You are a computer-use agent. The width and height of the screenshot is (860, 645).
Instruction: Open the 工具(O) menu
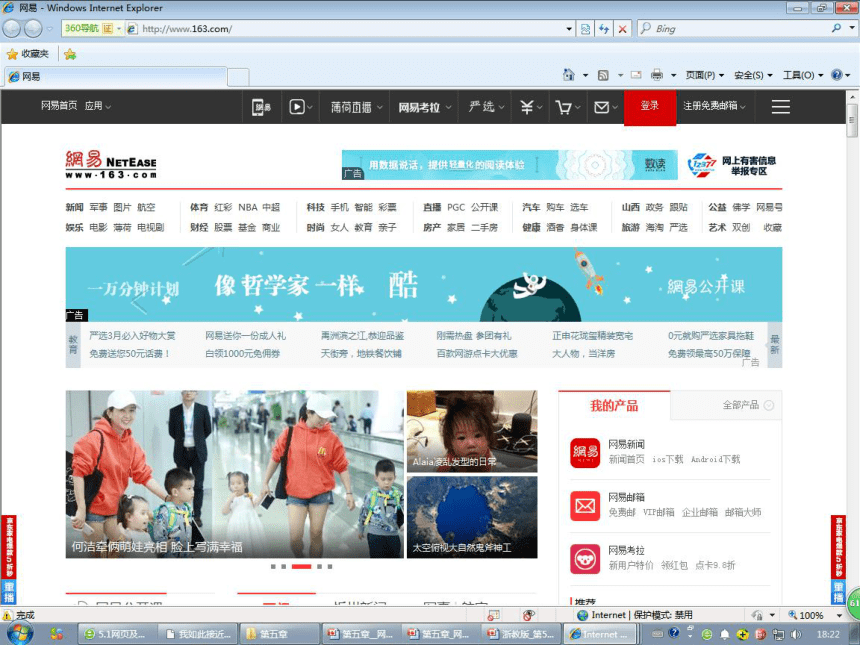pos(803,75)
